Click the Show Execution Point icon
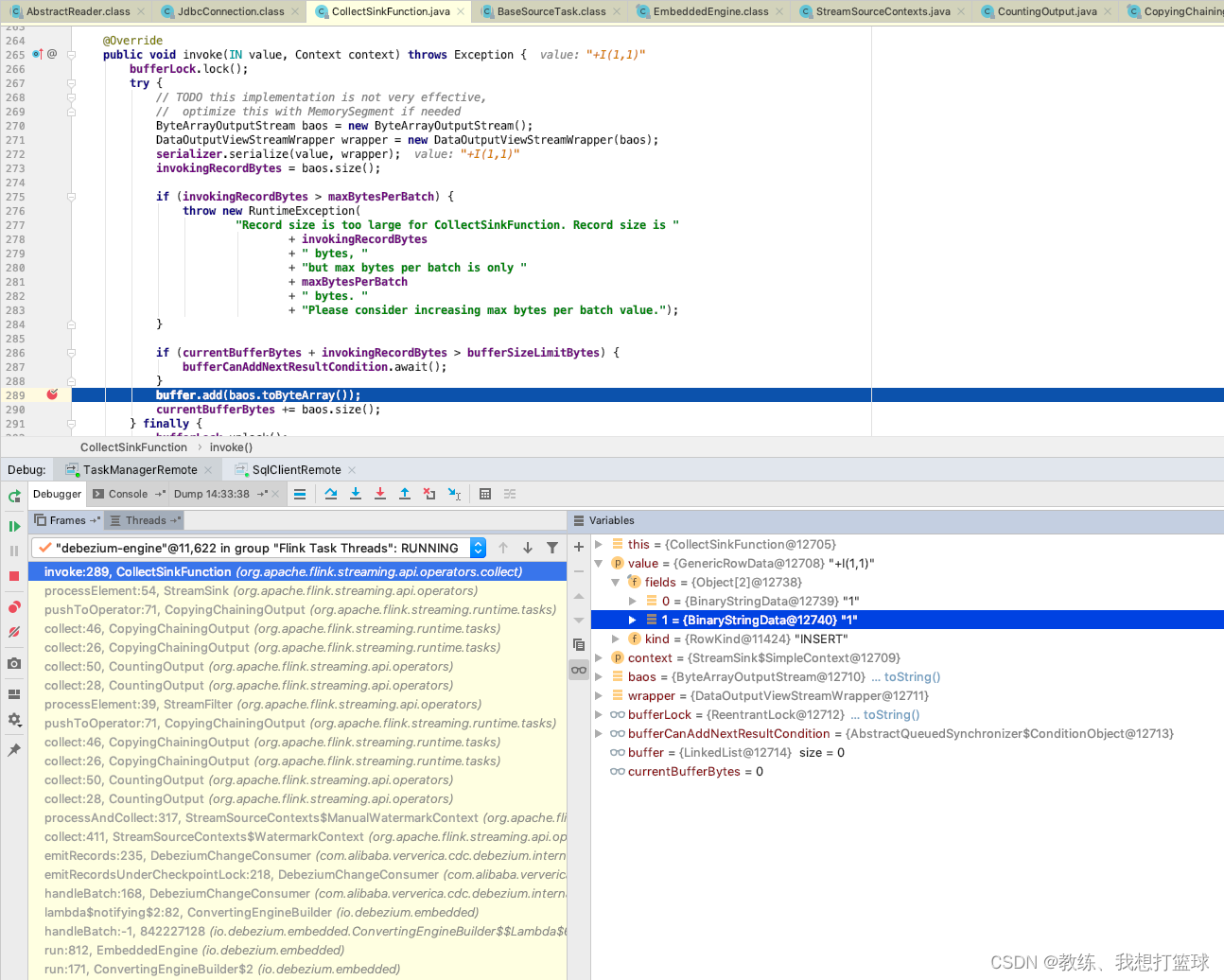1224x980 pixels. [x=300, y=494]
